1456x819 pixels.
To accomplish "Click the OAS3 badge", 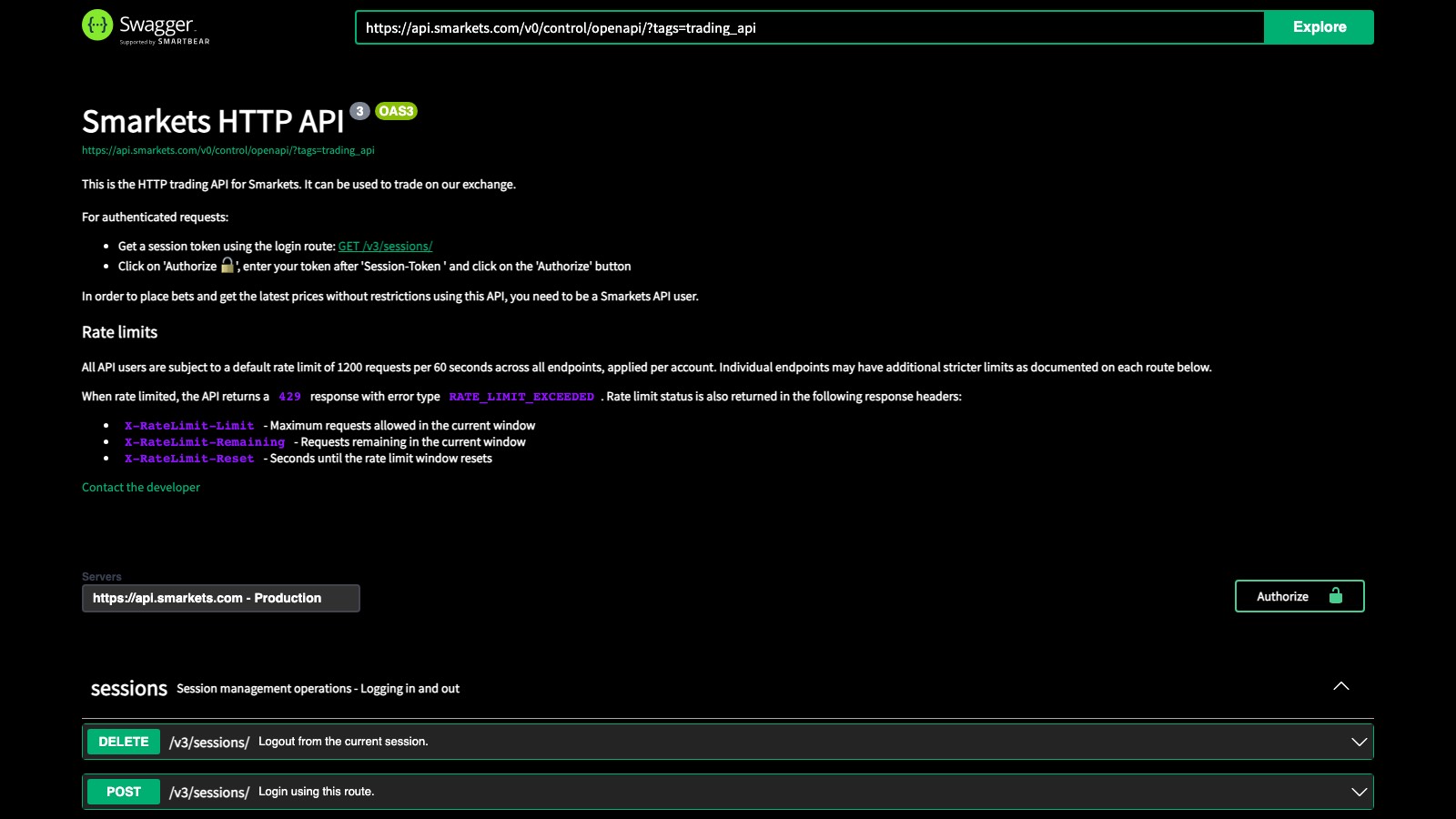I will 396,111.
